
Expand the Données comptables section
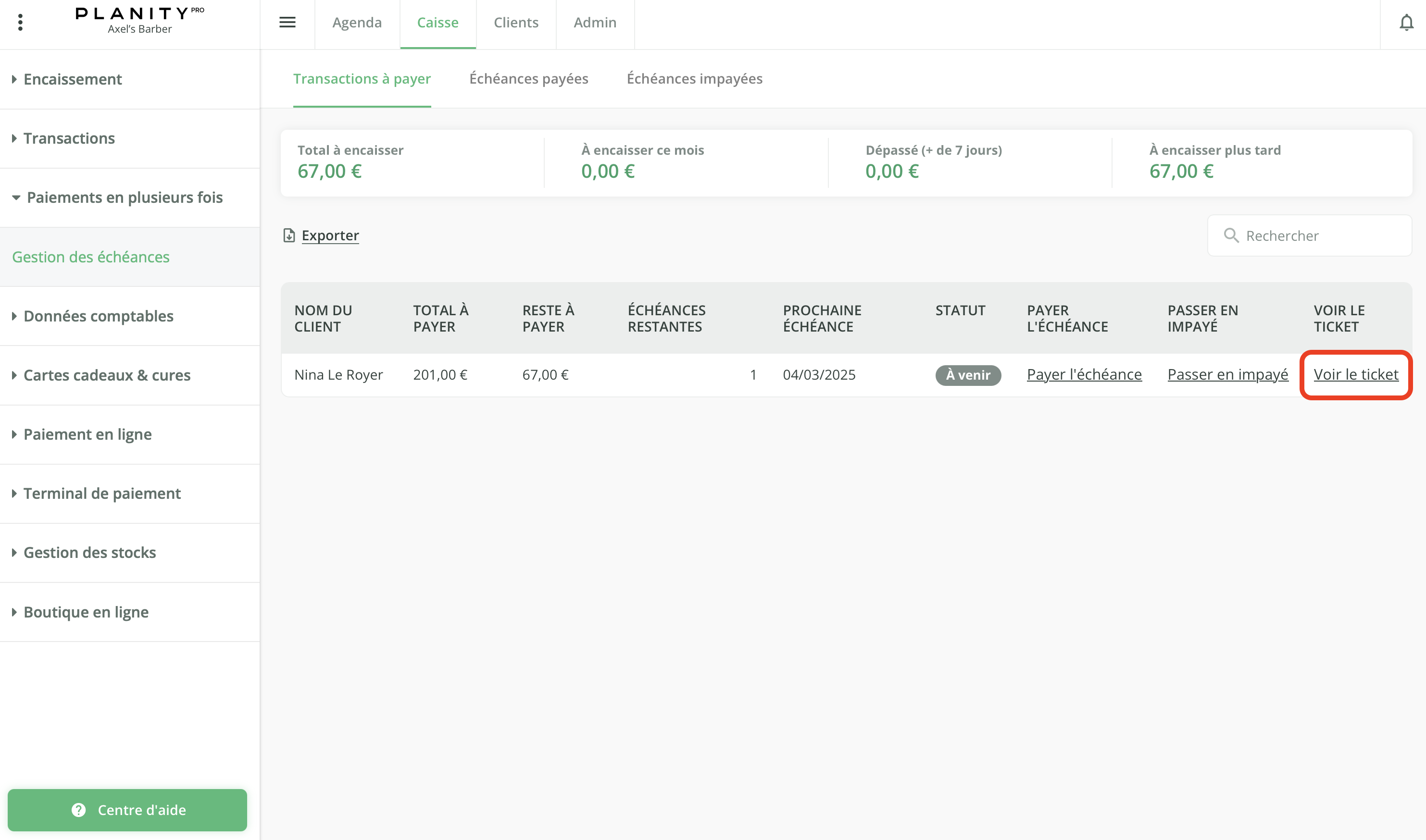99,316
